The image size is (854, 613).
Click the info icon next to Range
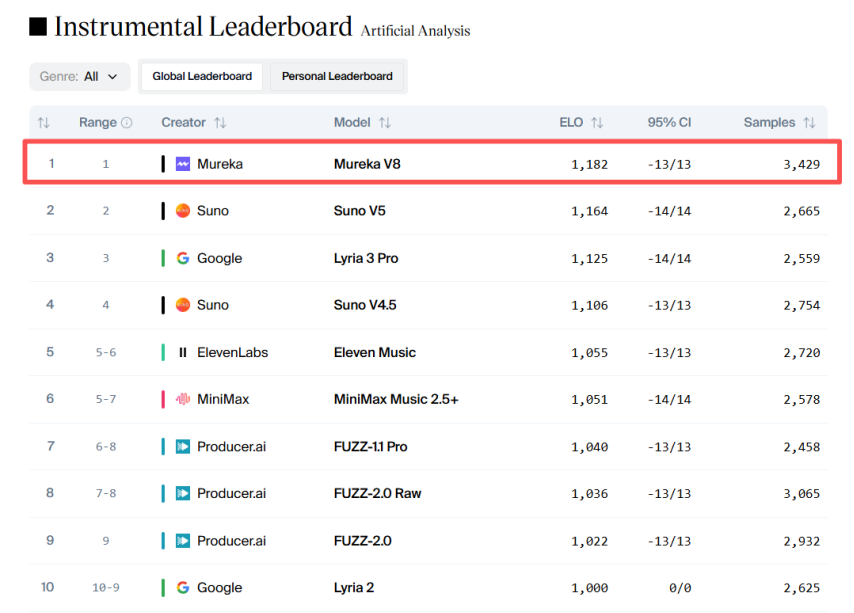point(127,123)
